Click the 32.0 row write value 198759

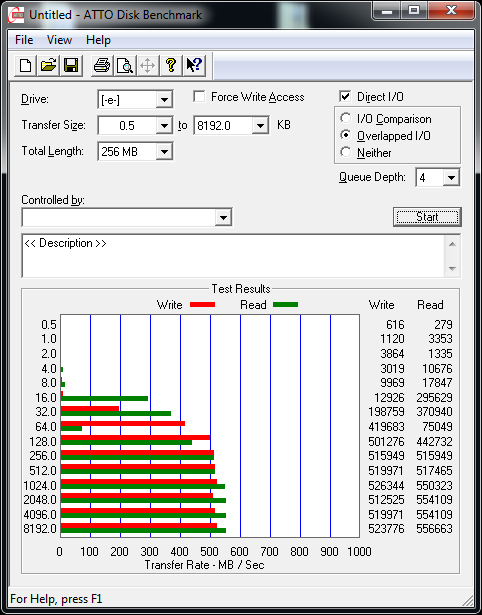[x=386, y=412]
